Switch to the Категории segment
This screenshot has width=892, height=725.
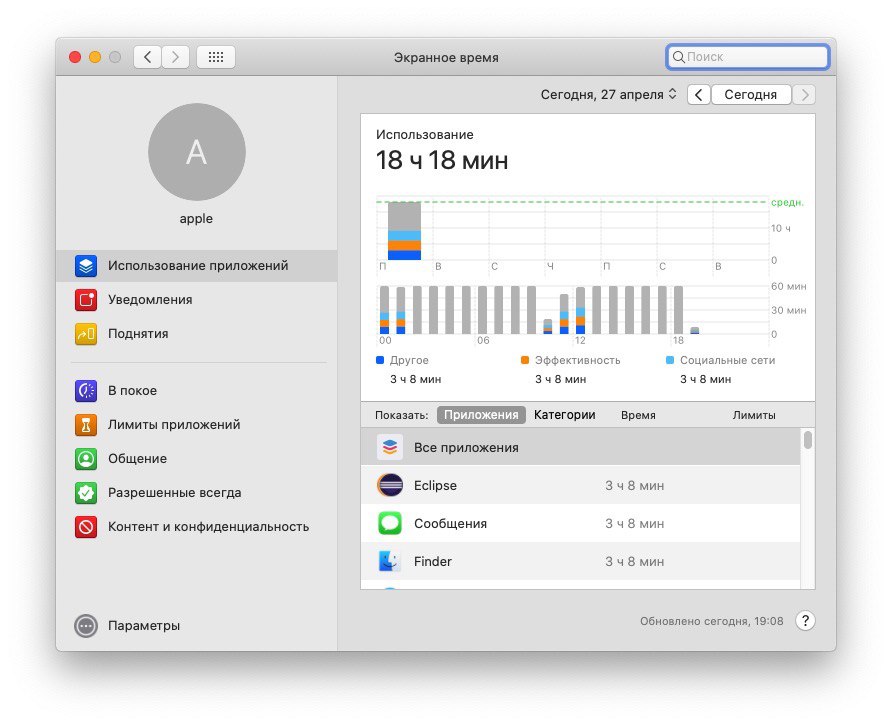pos(564,415)
